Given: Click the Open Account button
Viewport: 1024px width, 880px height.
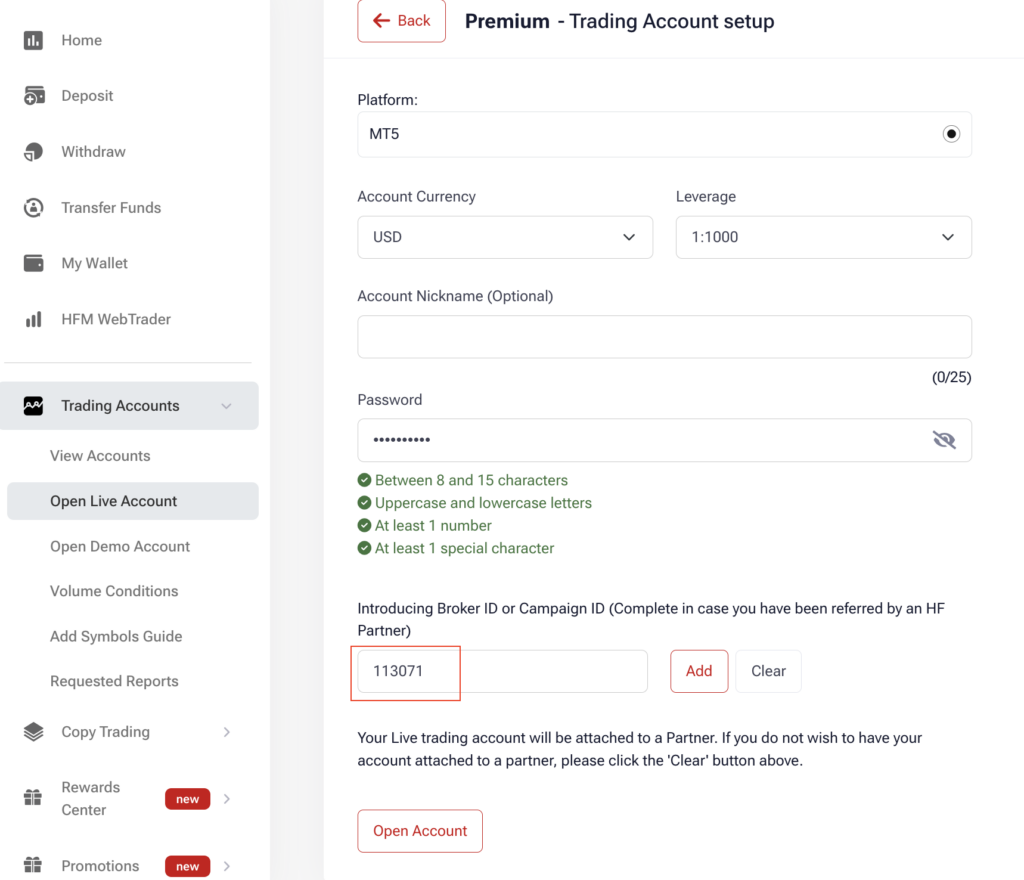Looking at the screenshot, I should click(x=420, y=831).
